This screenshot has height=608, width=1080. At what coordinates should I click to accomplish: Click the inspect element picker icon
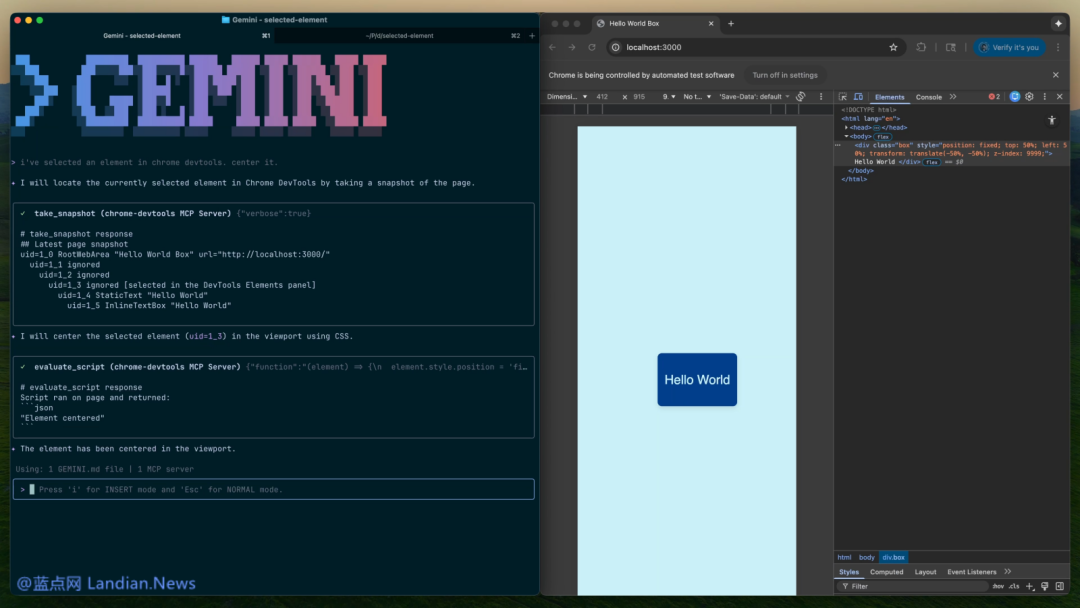[x=843, y=97]
